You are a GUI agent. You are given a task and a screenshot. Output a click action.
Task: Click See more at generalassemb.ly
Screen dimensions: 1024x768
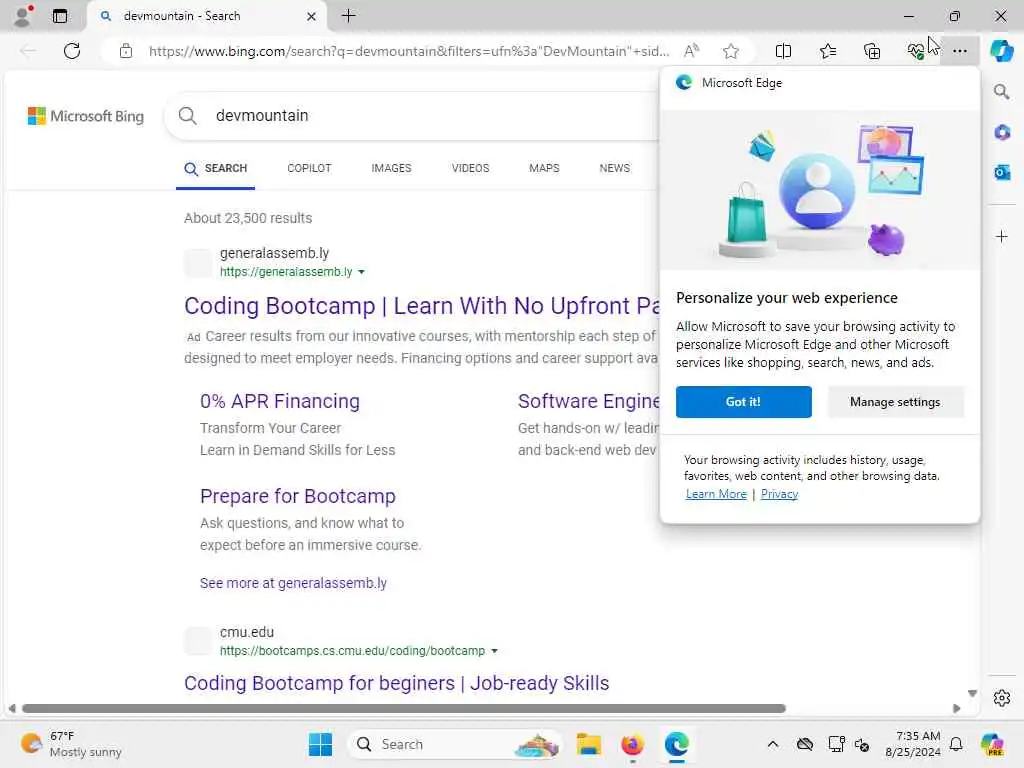click(x=293, y=583)
